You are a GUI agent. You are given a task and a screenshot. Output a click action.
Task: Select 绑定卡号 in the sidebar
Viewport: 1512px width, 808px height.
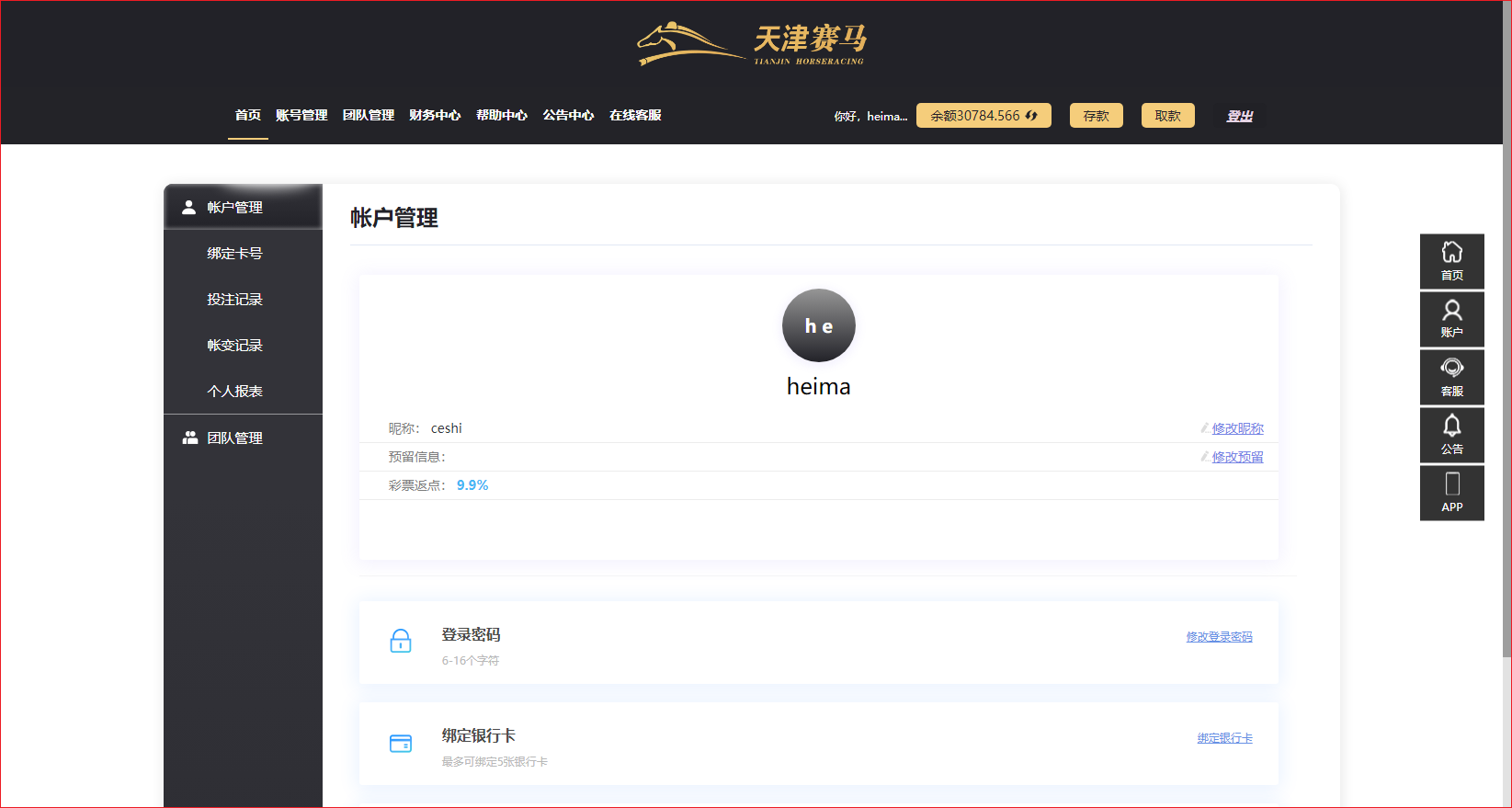pyautogui.click(x=234, y=254)
